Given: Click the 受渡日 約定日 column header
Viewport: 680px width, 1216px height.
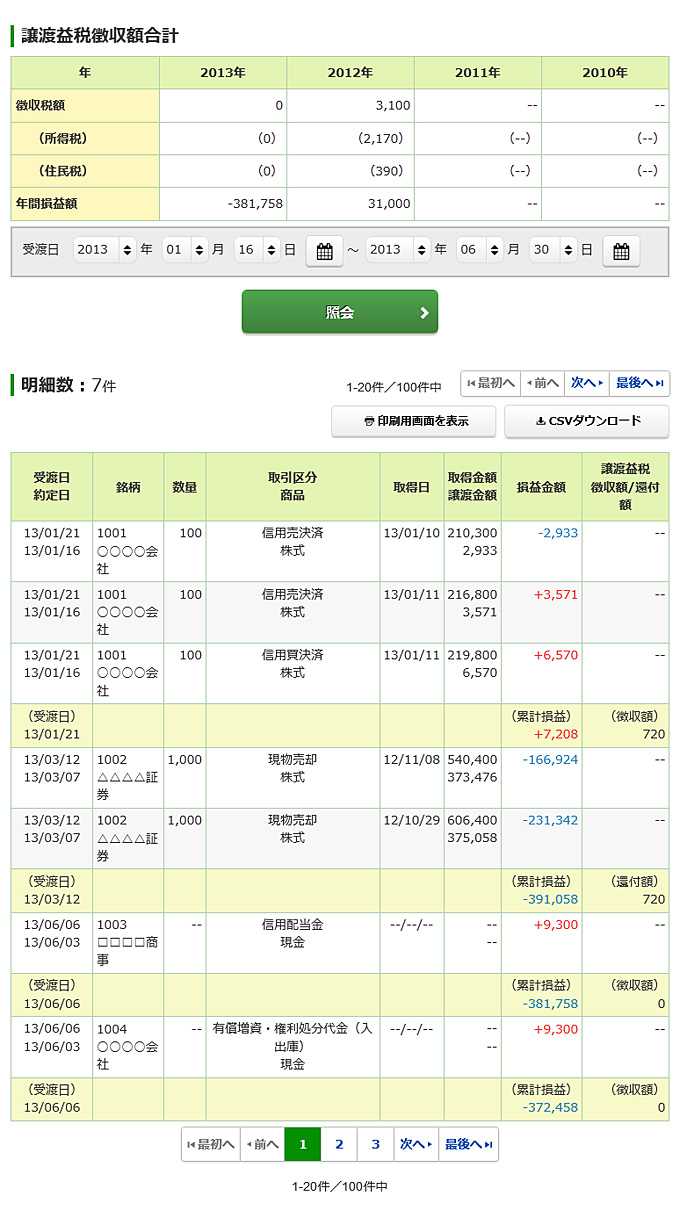Looking at the screenshot, I should point(52,487).
